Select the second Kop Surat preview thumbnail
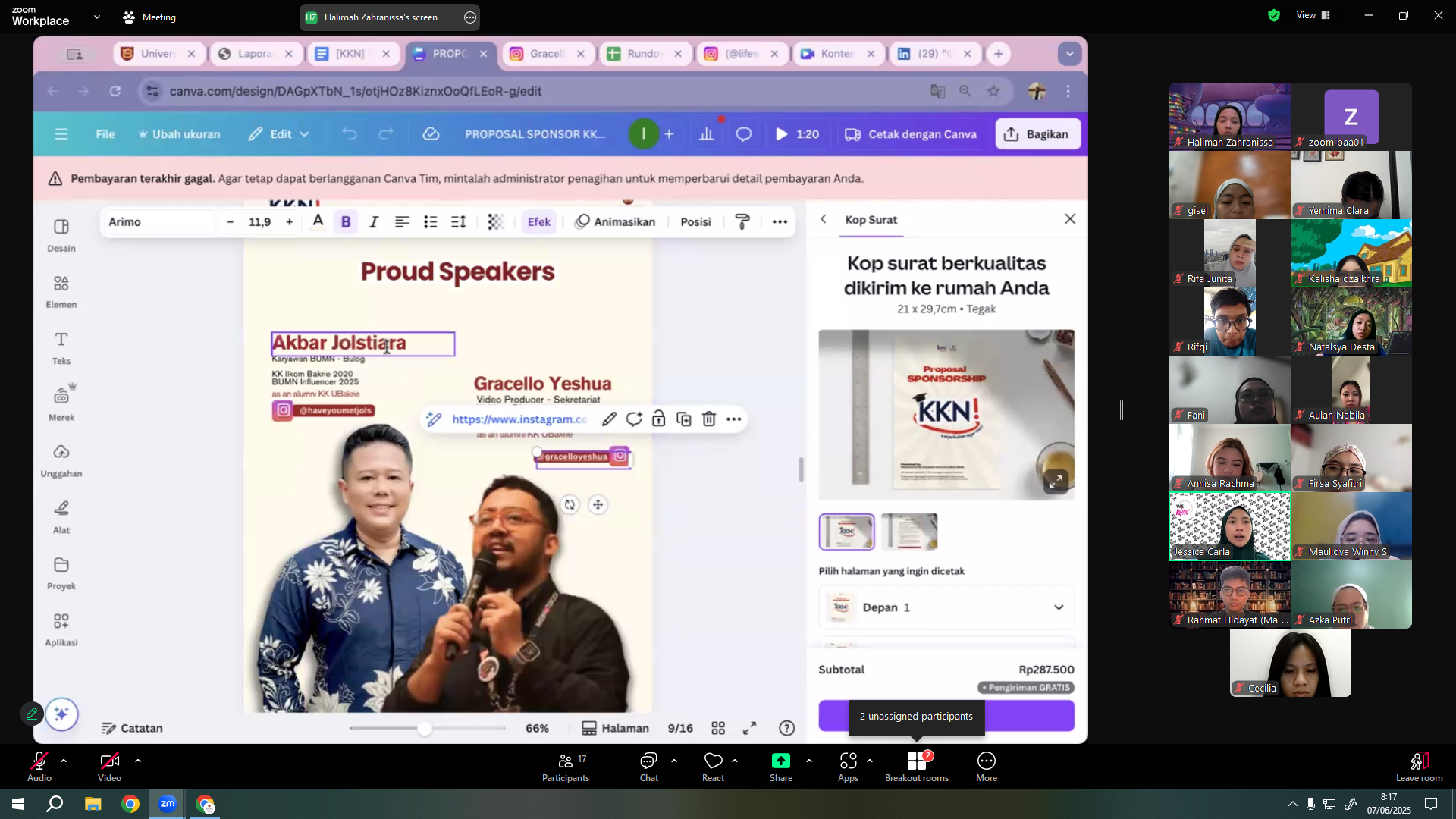The width and height of the screenshot is (1456, 819). pos(909,531)
